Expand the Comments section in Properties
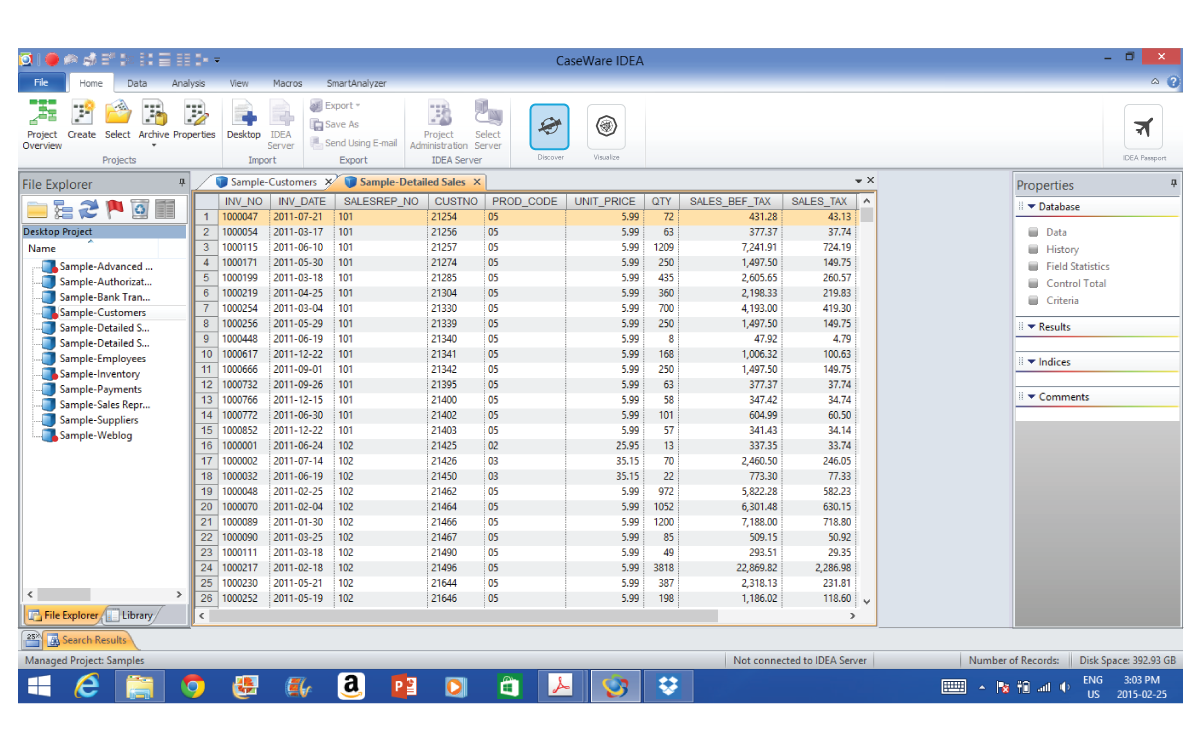 pos(1032,397)
